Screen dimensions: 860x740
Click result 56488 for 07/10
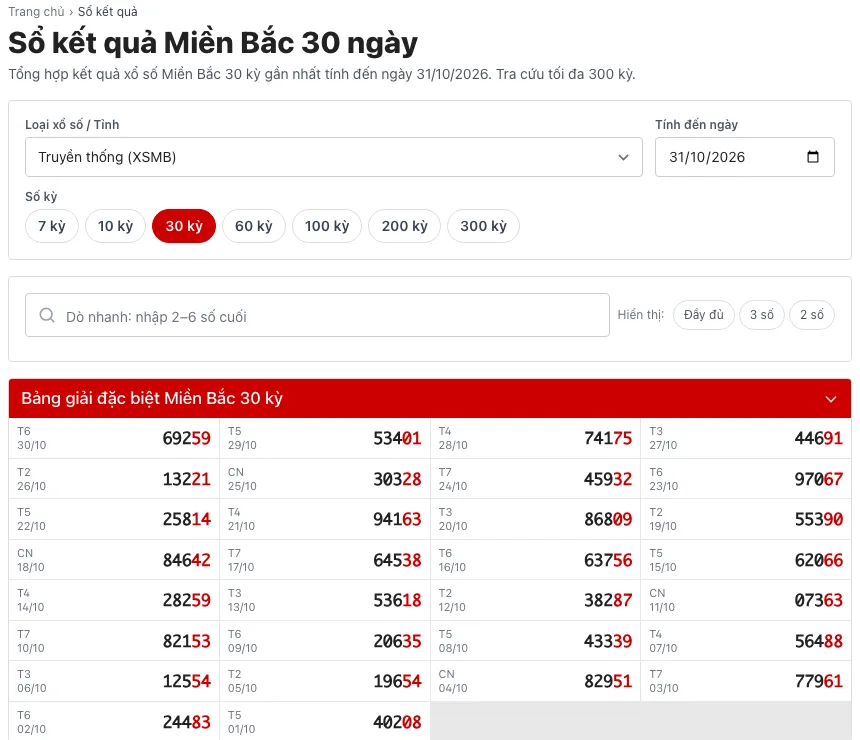tap(818, 641)
